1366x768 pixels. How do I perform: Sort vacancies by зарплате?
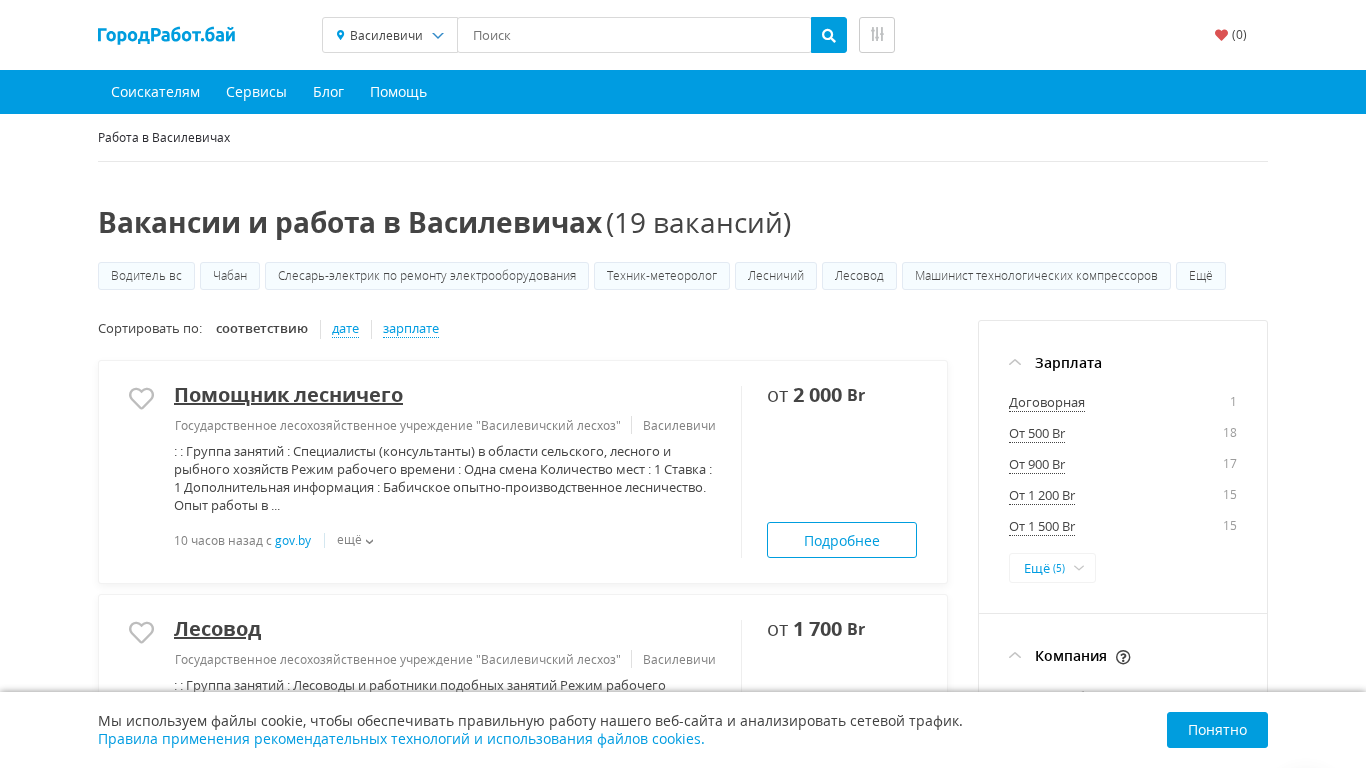pos(410,329)
